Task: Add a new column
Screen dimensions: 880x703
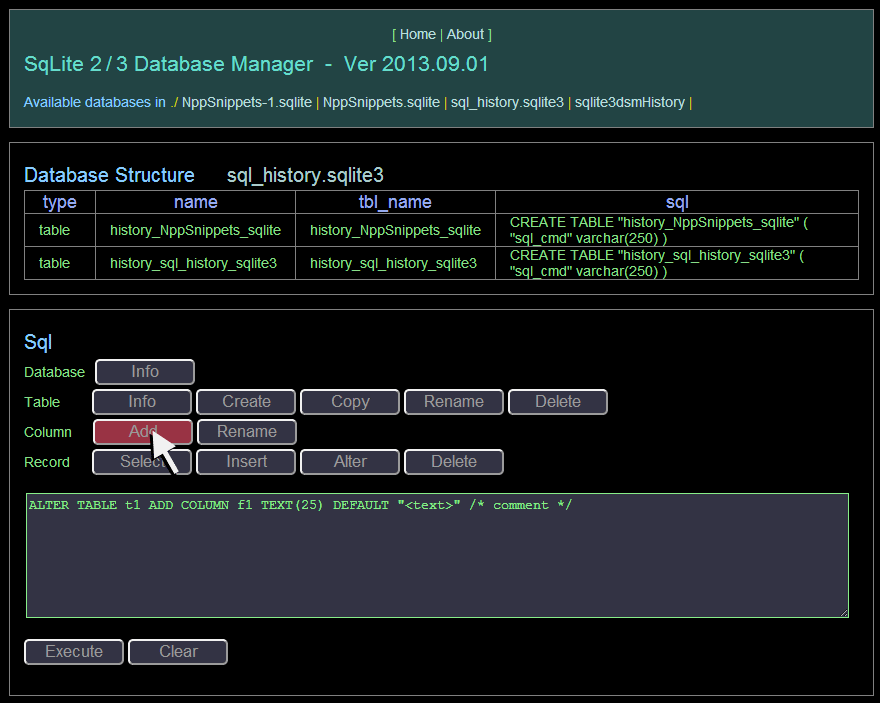Action: [141, 432]
